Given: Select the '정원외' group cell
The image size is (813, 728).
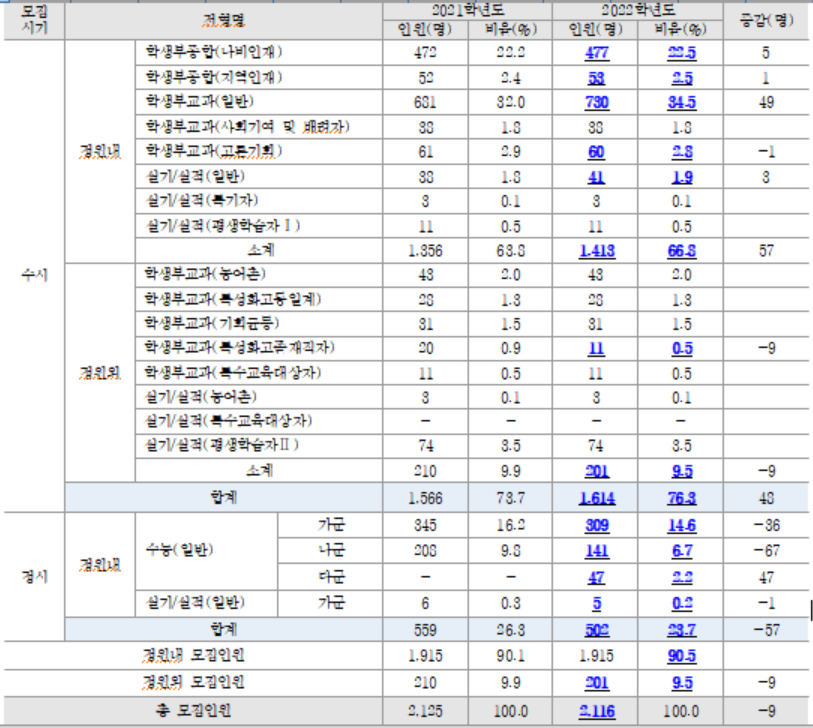Looking at the screenshot, I should coord(100,372).
